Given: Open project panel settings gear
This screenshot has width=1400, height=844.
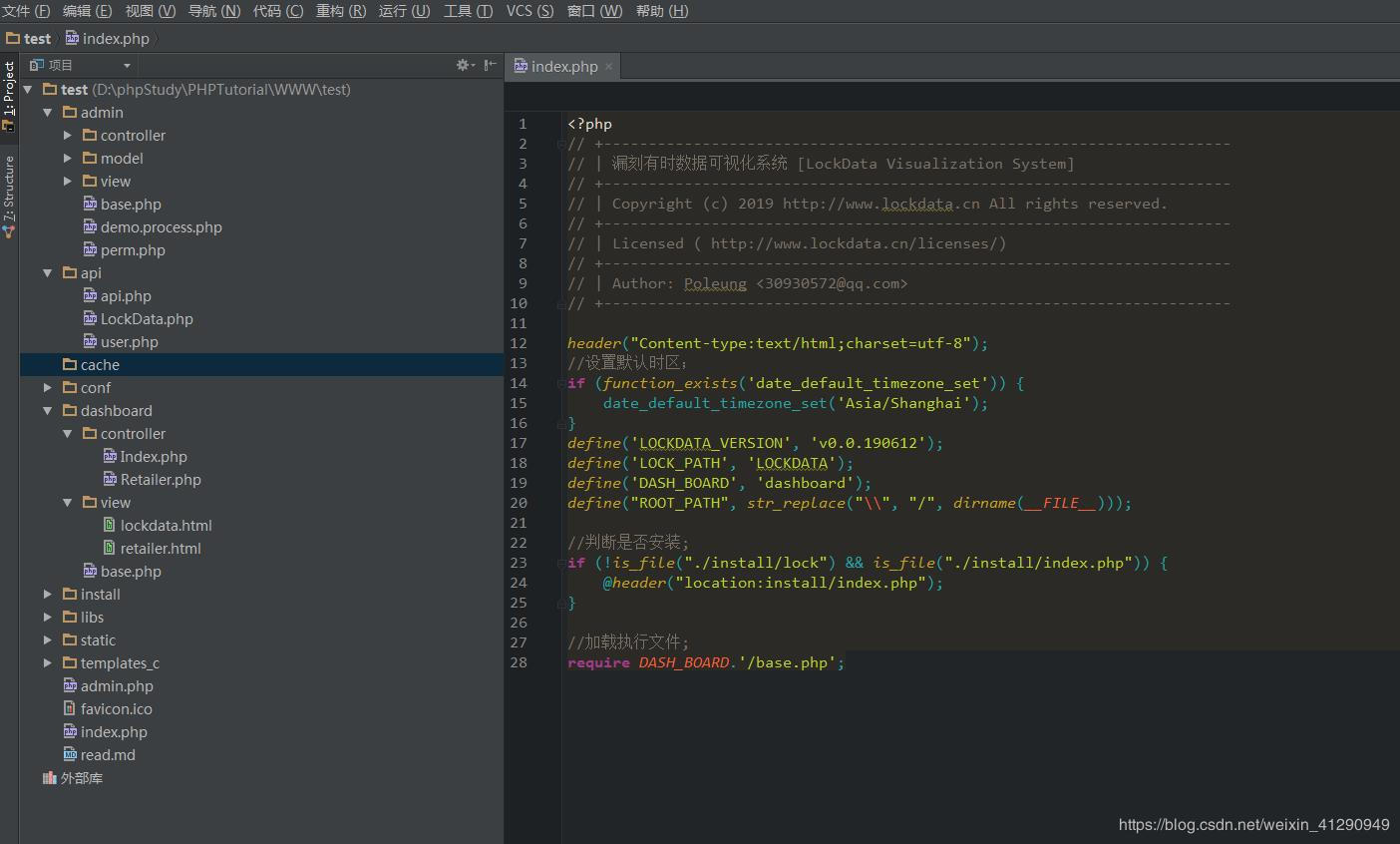Looking at the screenshot, I should 464,65.
